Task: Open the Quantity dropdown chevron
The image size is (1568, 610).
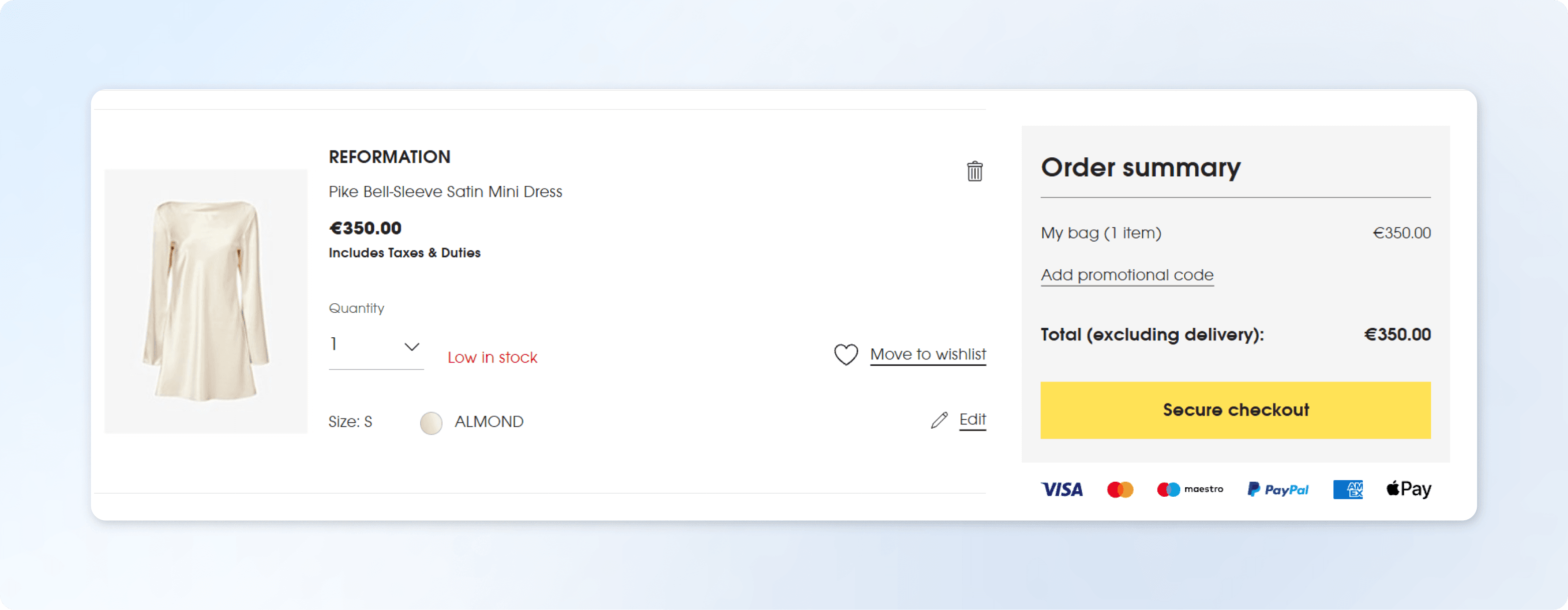Action: (x=411, y=347)
